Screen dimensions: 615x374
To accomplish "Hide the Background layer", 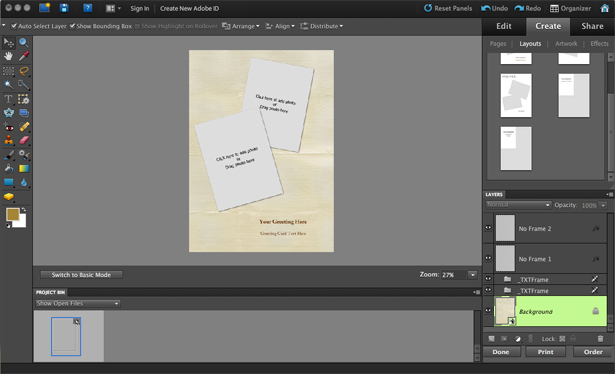I will coord(488,310).
